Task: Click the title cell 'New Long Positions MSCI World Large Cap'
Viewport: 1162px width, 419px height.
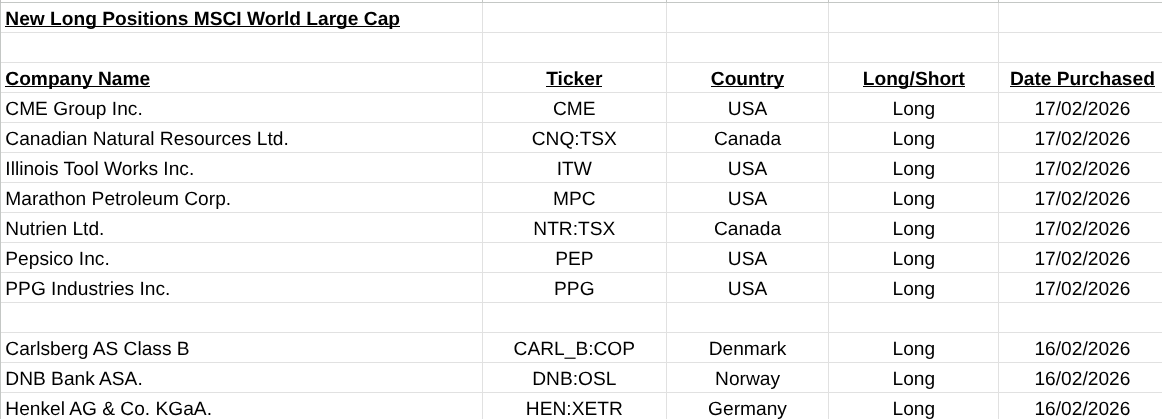Action: click(203, 19)
